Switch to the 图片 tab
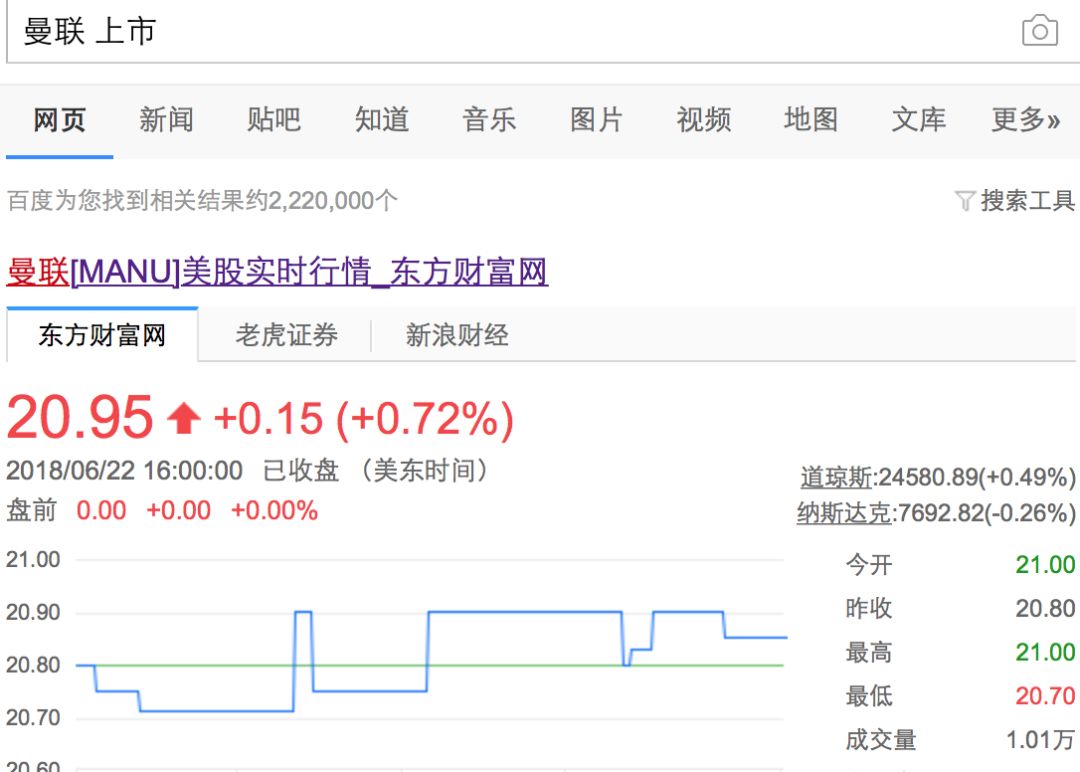 pos(596,120)
